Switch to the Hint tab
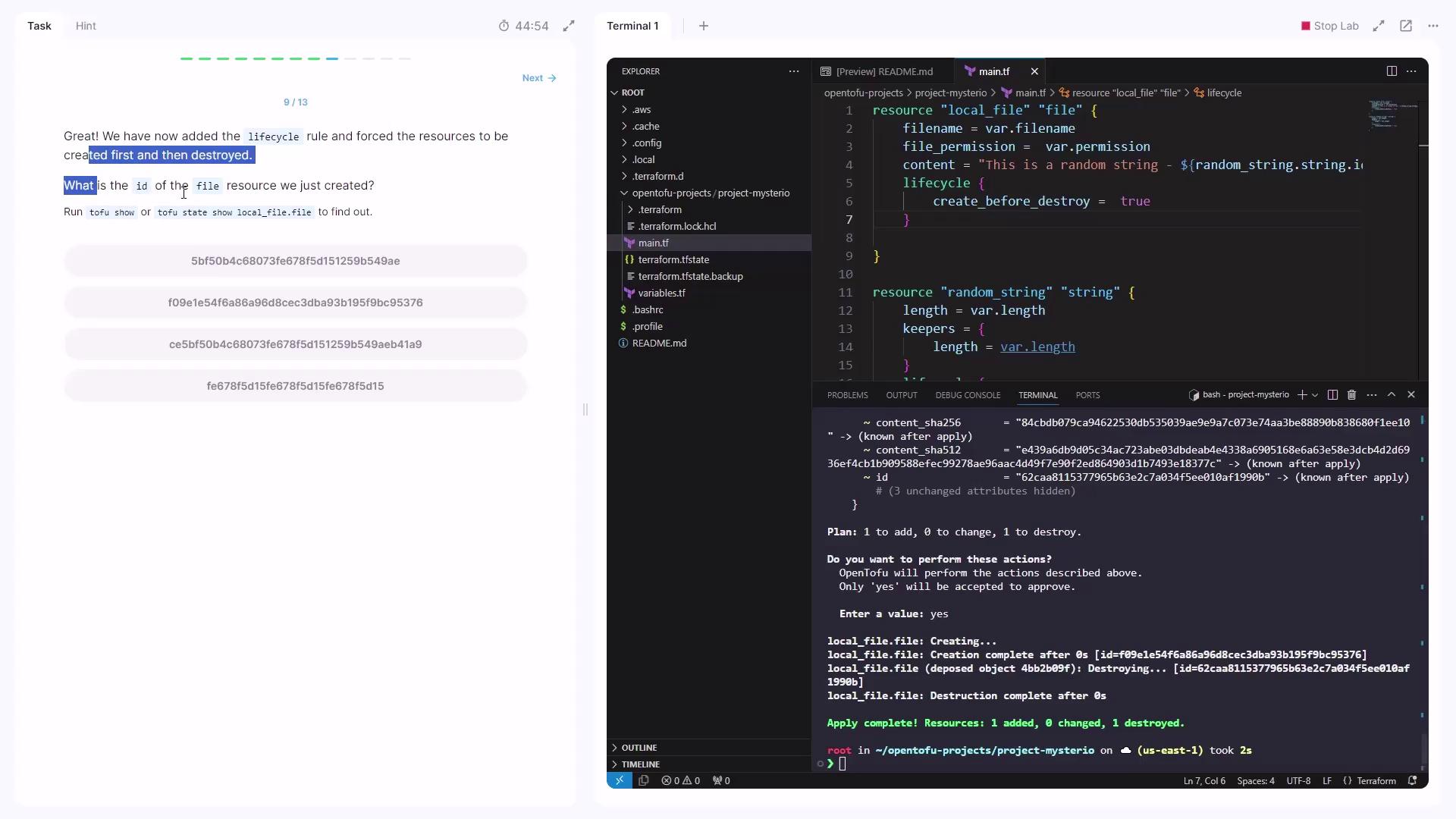This screenshot has height=819, width=1456. coord(86,26)
